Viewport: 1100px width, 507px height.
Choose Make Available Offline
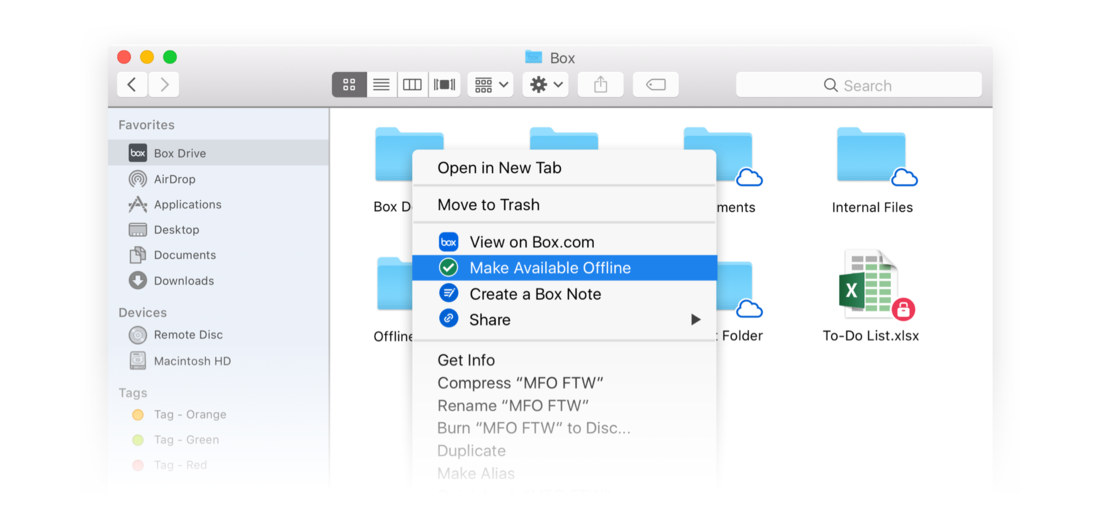coord(564,267)
